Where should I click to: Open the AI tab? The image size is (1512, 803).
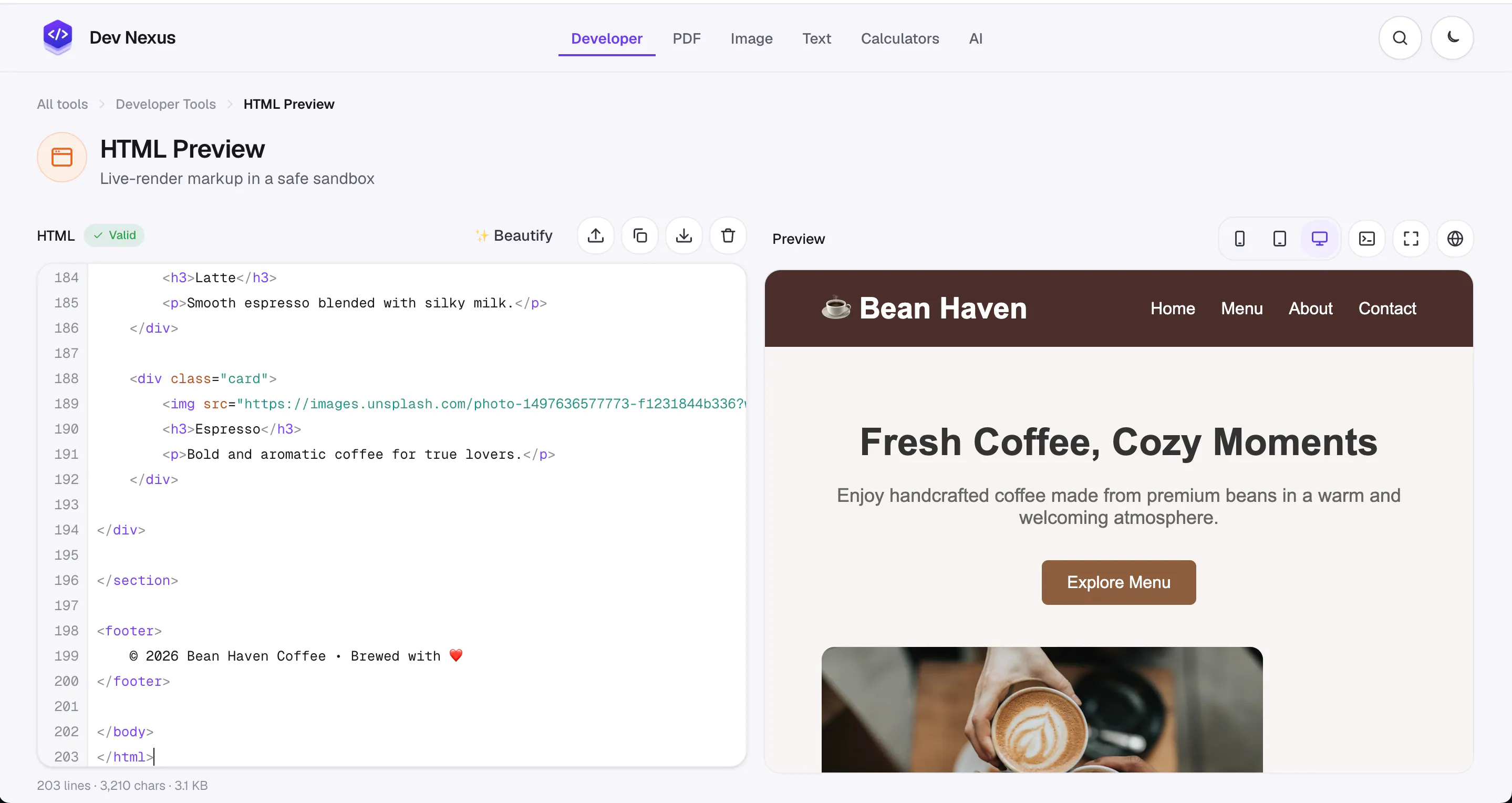point(976,39)
